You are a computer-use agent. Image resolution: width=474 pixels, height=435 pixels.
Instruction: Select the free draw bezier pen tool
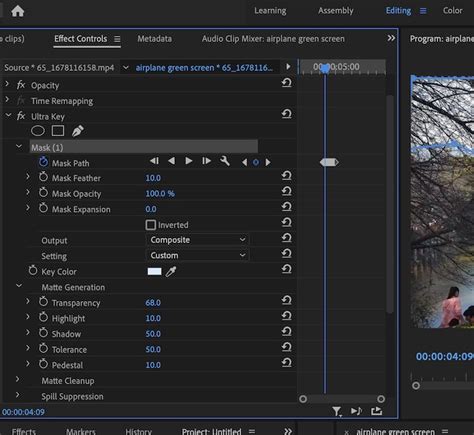click(78, 131)
